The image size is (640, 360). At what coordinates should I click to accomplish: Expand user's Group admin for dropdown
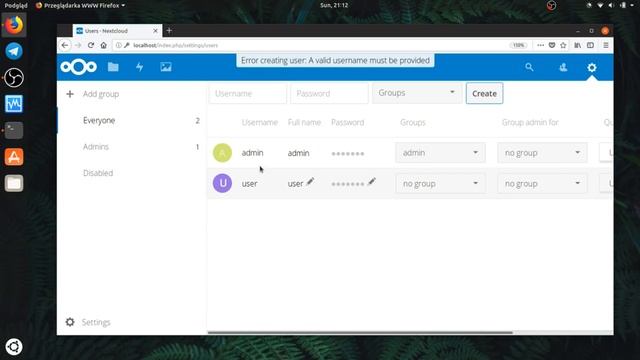pos(542,184)
